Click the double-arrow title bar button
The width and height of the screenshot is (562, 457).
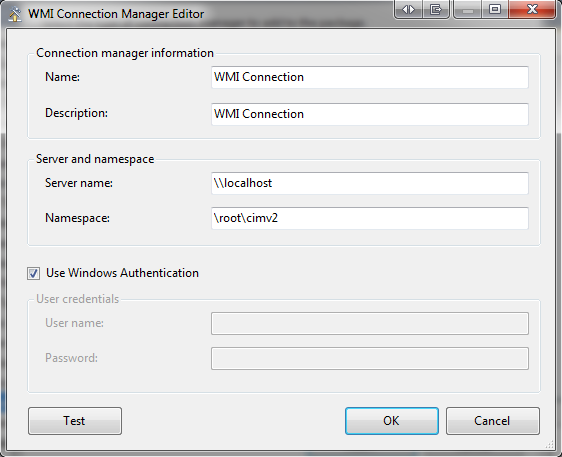click(x=408, y=9)
